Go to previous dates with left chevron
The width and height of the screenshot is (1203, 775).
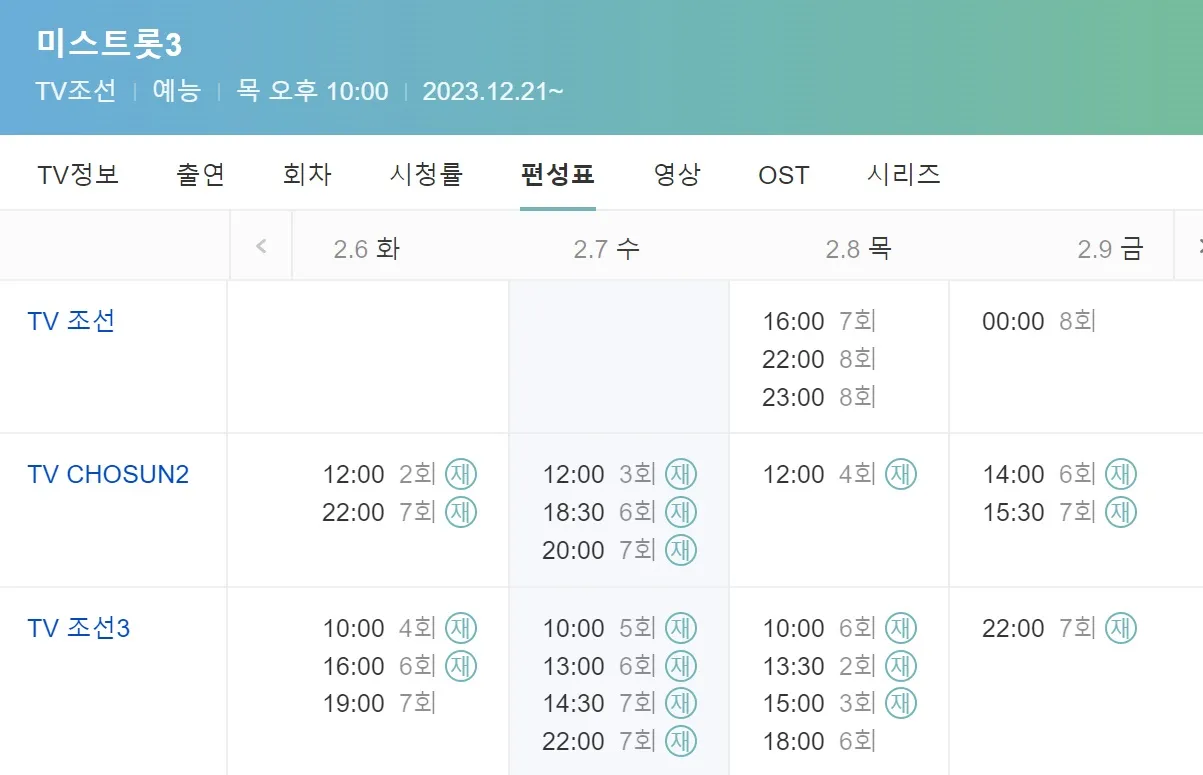[x=261, y=246]
